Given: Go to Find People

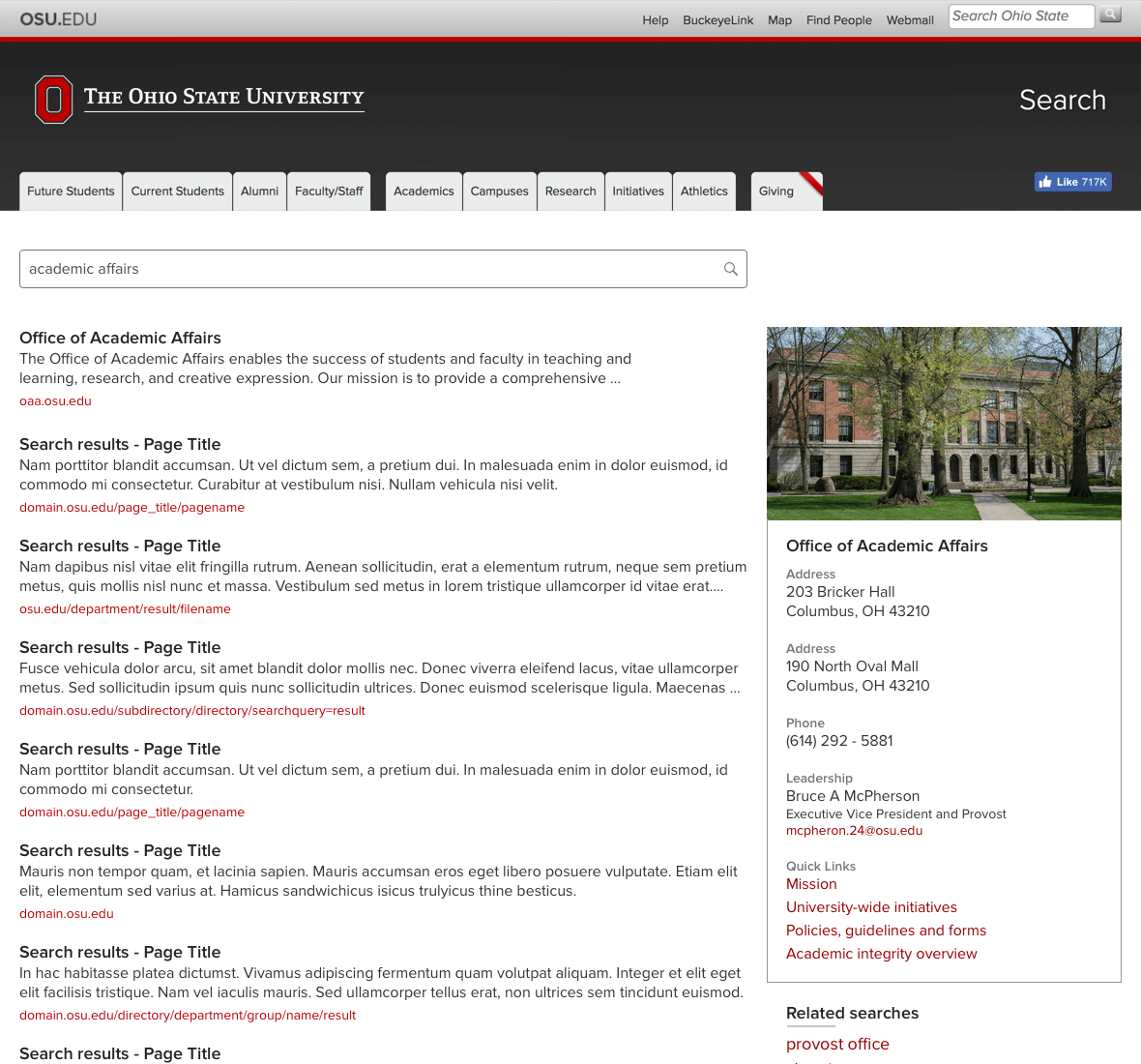Looking at the screenshot, I should pos(838,20).
